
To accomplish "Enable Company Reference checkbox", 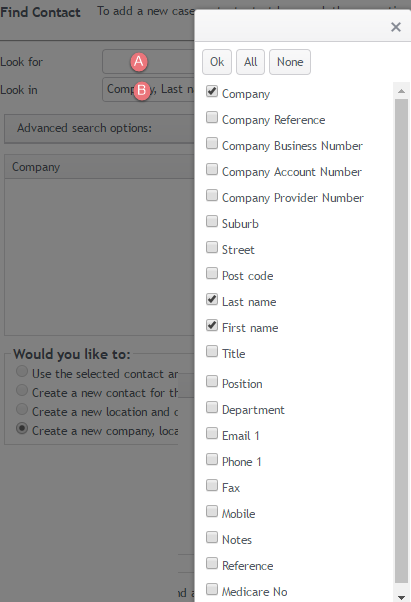I will coord(212,117).
